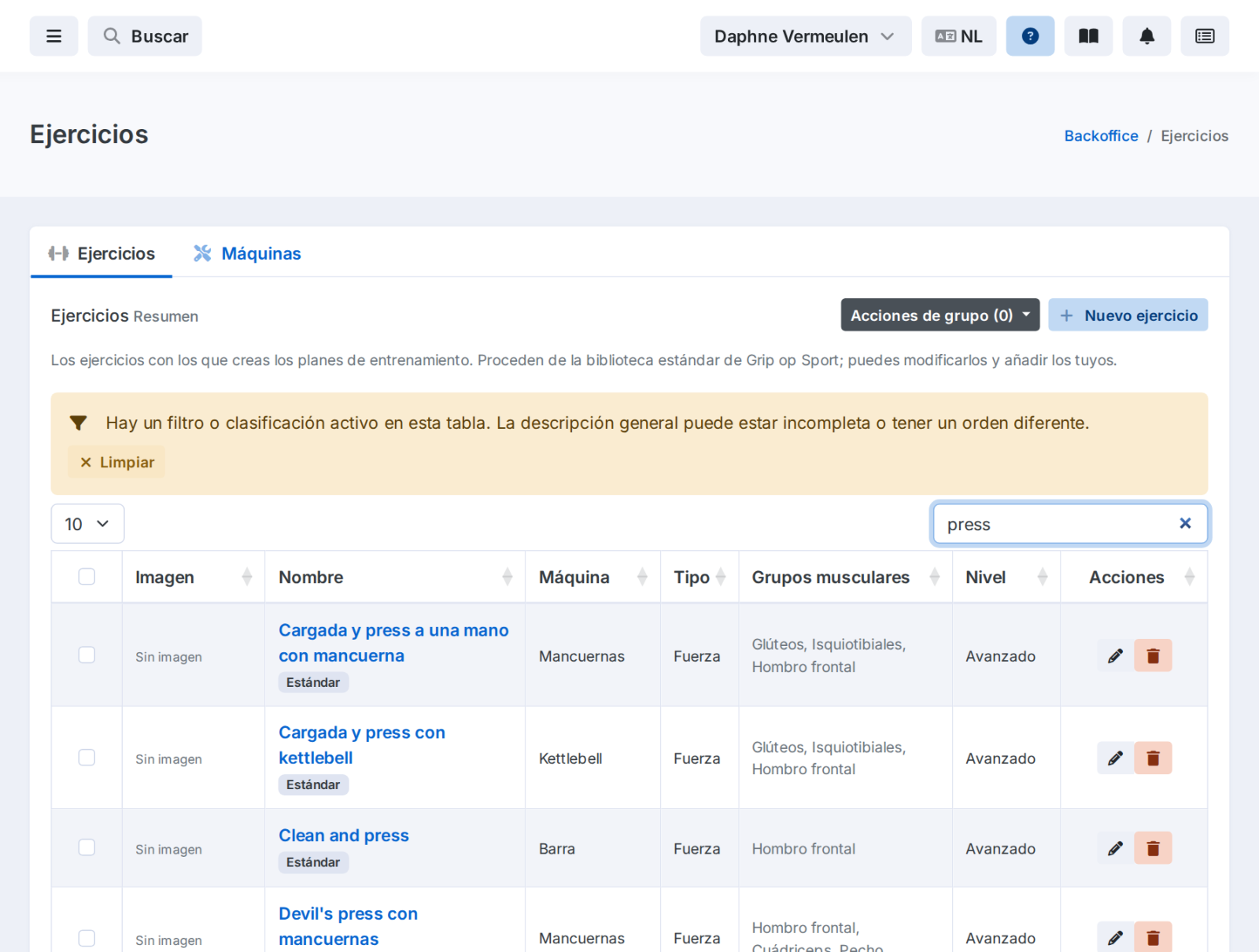Image resolution: width=1259 pixels, height=952 pixels.
Task: Check the Clean and press row checkbox
Action: tap(87, 847)
